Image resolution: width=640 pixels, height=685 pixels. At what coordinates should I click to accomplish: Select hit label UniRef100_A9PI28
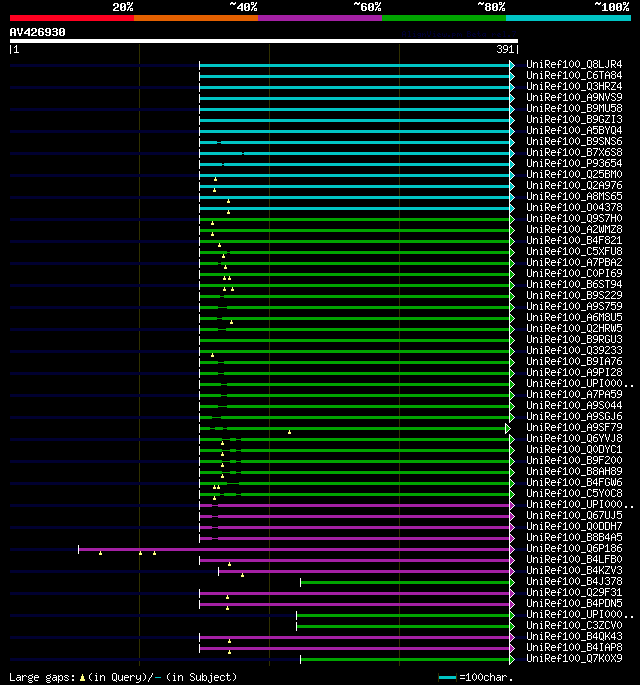[574, 372]
